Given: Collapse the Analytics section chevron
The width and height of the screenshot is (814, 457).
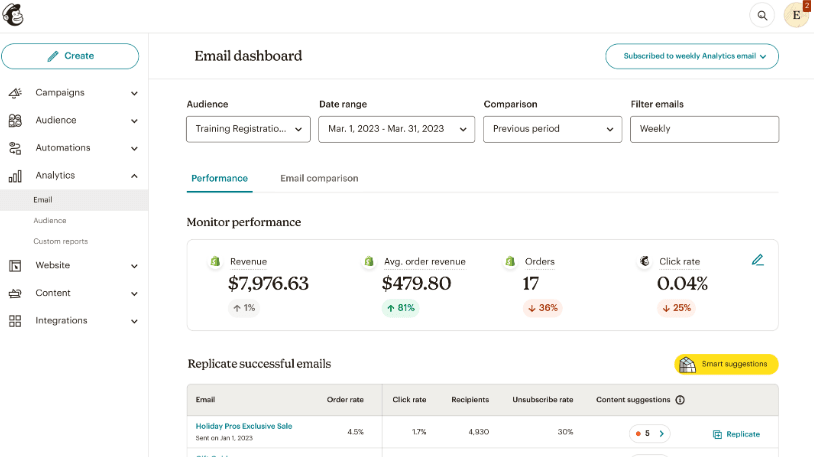Looking at the screenshot, I should (134, 176).
